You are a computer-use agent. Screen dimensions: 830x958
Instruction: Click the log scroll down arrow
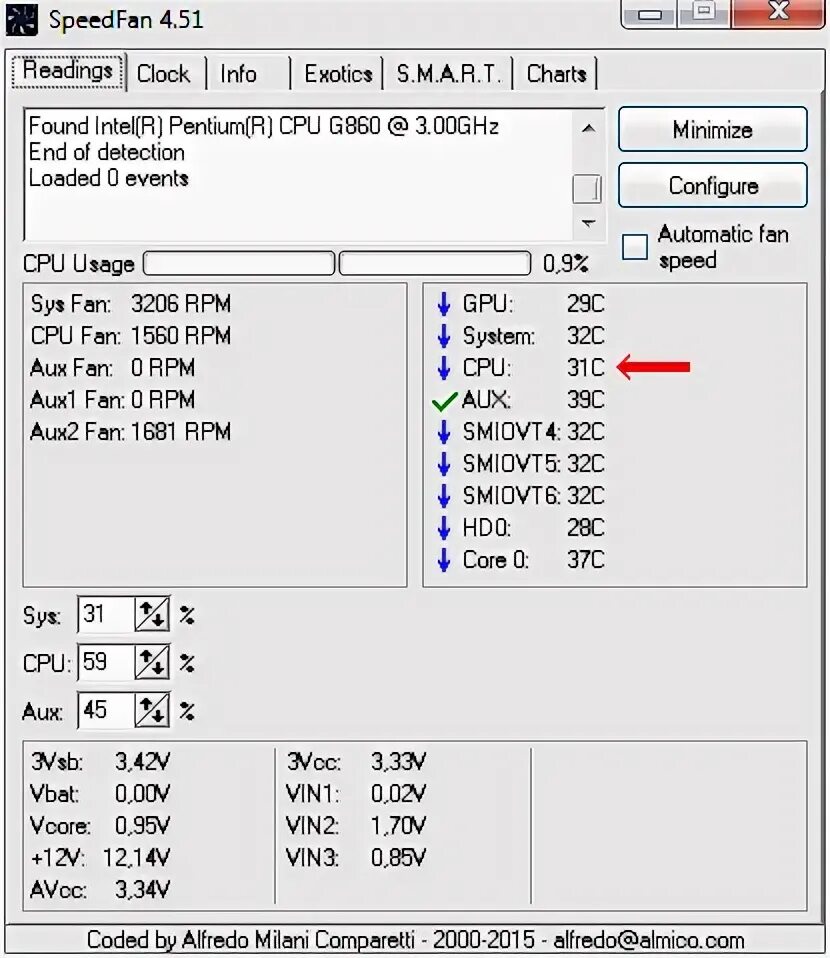pyautogui.click(x=588, y=223)
